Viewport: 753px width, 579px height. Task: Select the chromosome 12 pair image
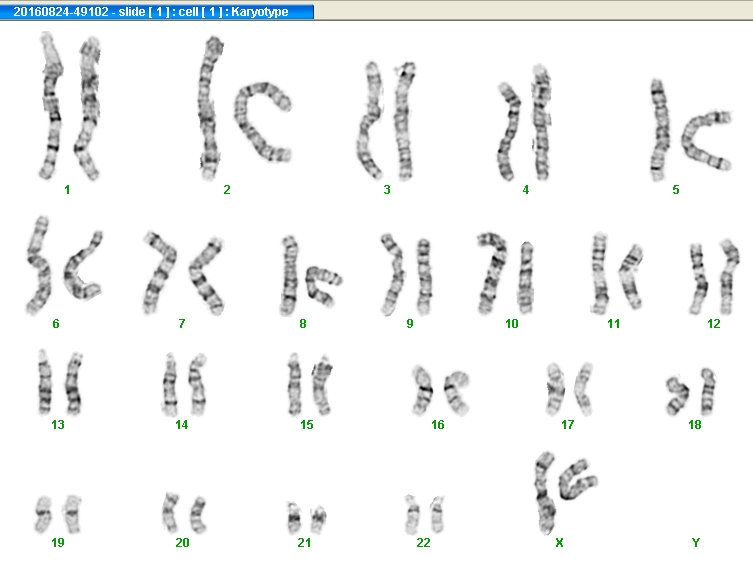pos(714,277)
